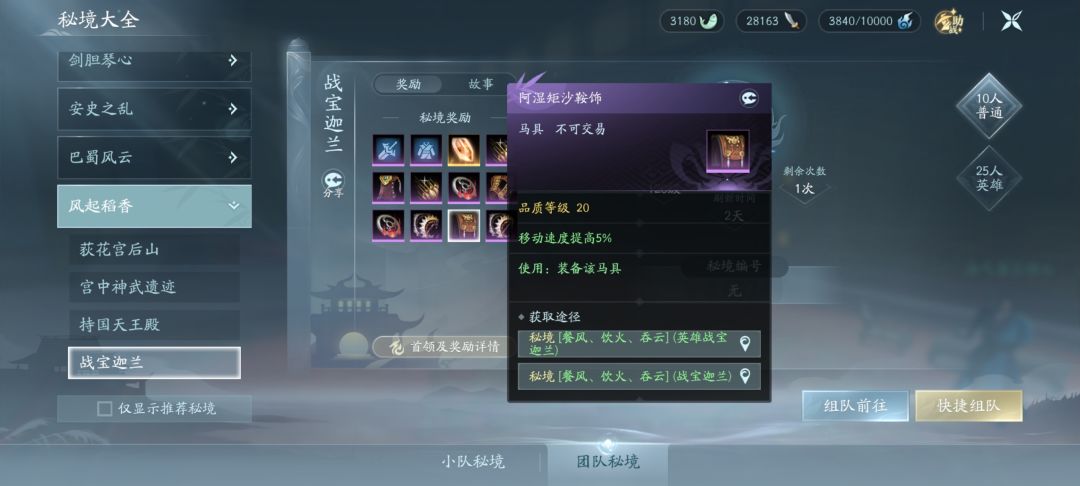Image resolution: width=1080 pixels, height=486 pixels.
Task: Expand the 巴蜀风云 category
Action: coord(154,157)
